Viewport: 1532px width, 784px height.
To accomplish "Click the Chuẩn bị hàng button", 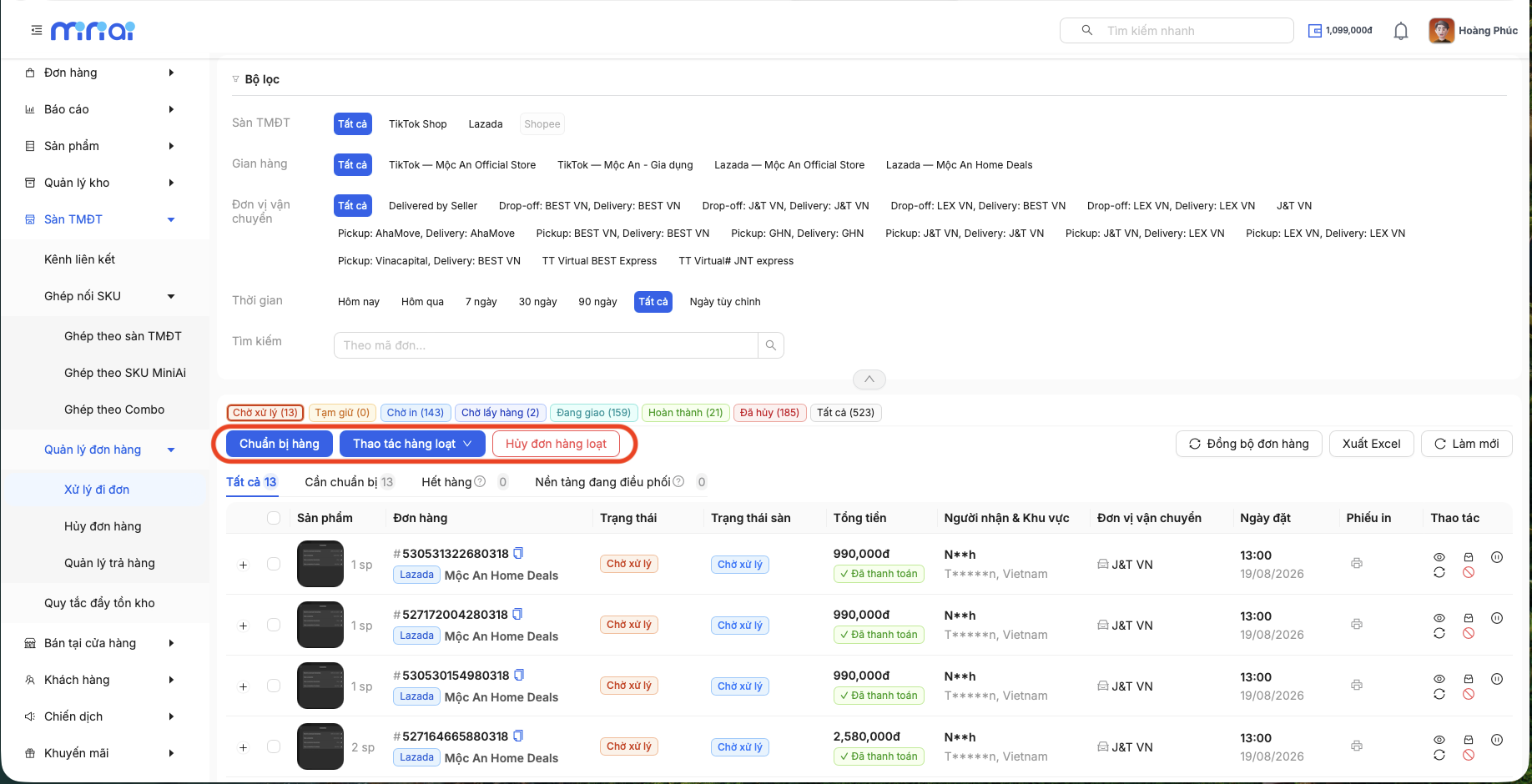I will [280, 444].
